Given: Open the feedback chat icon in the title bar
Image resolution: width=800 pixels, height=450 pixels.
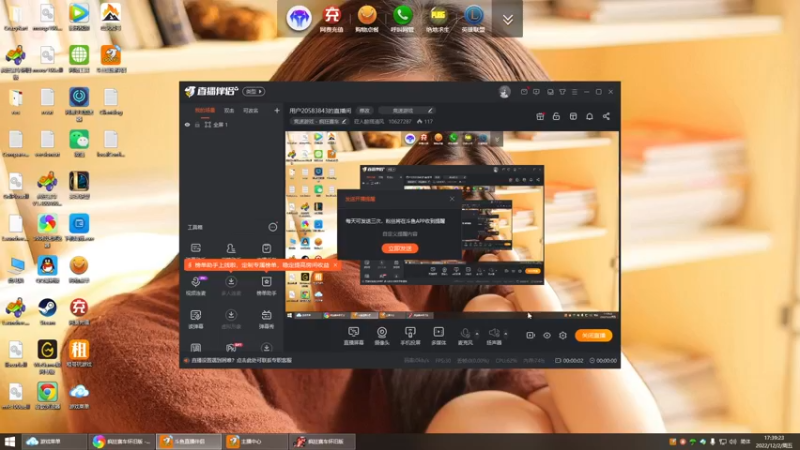Looking at the screenshot, I should (536, 92).
